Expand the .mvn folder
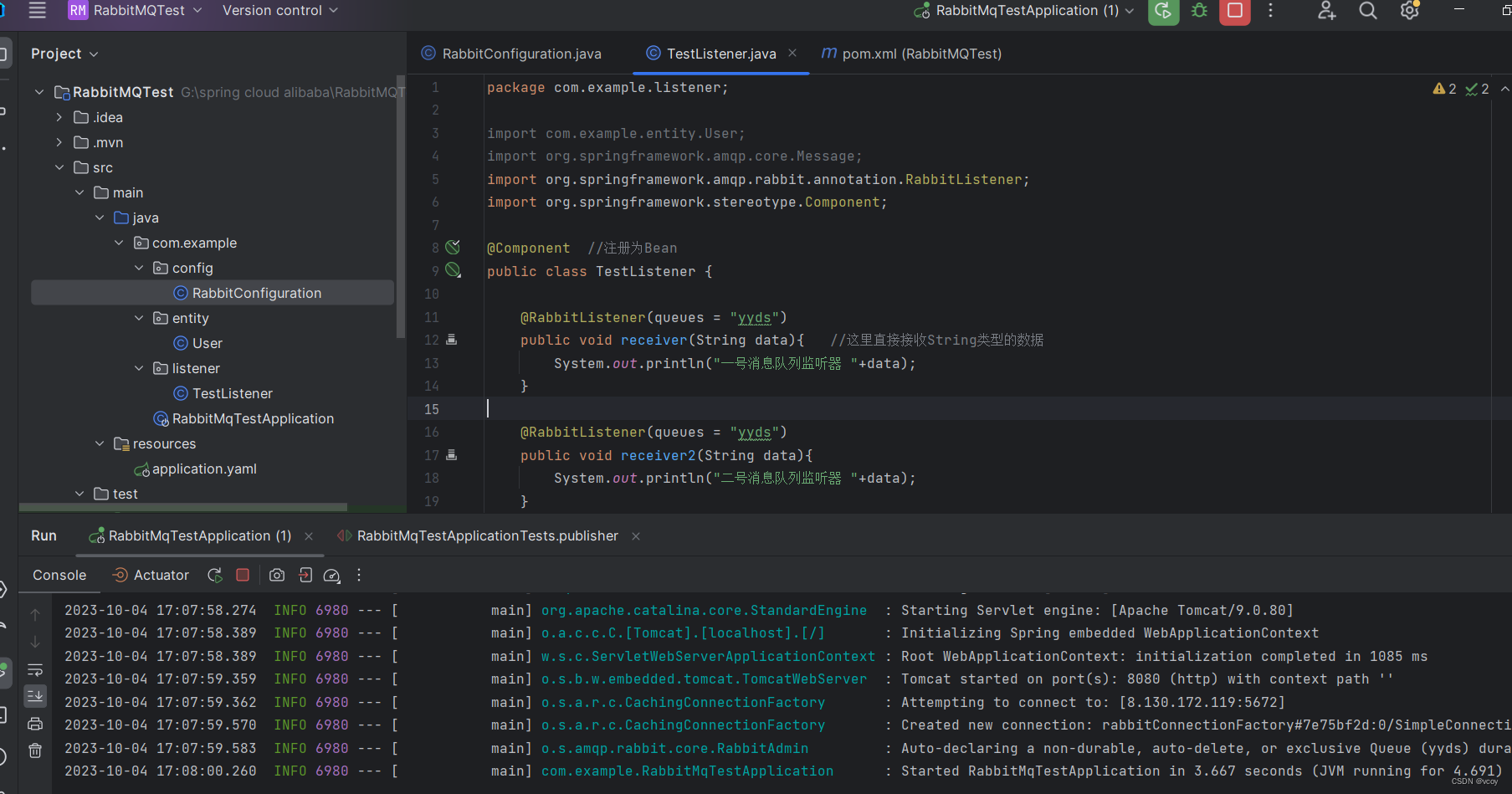Viewport: 1512px width, 794px height. pyautogui.click(x=59, y=142)
